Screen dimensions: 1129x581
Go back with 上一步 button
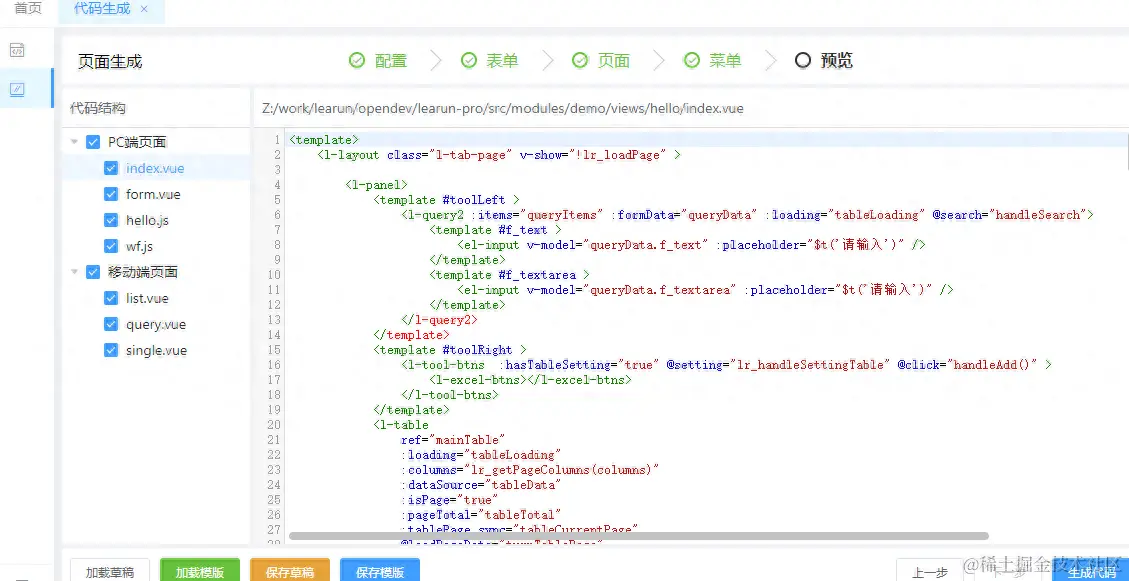tap(930, 571)
